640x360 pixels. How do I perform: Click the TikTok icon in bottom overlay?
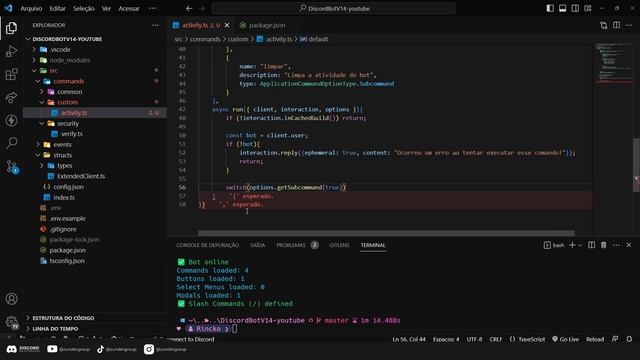coord(100,349)
